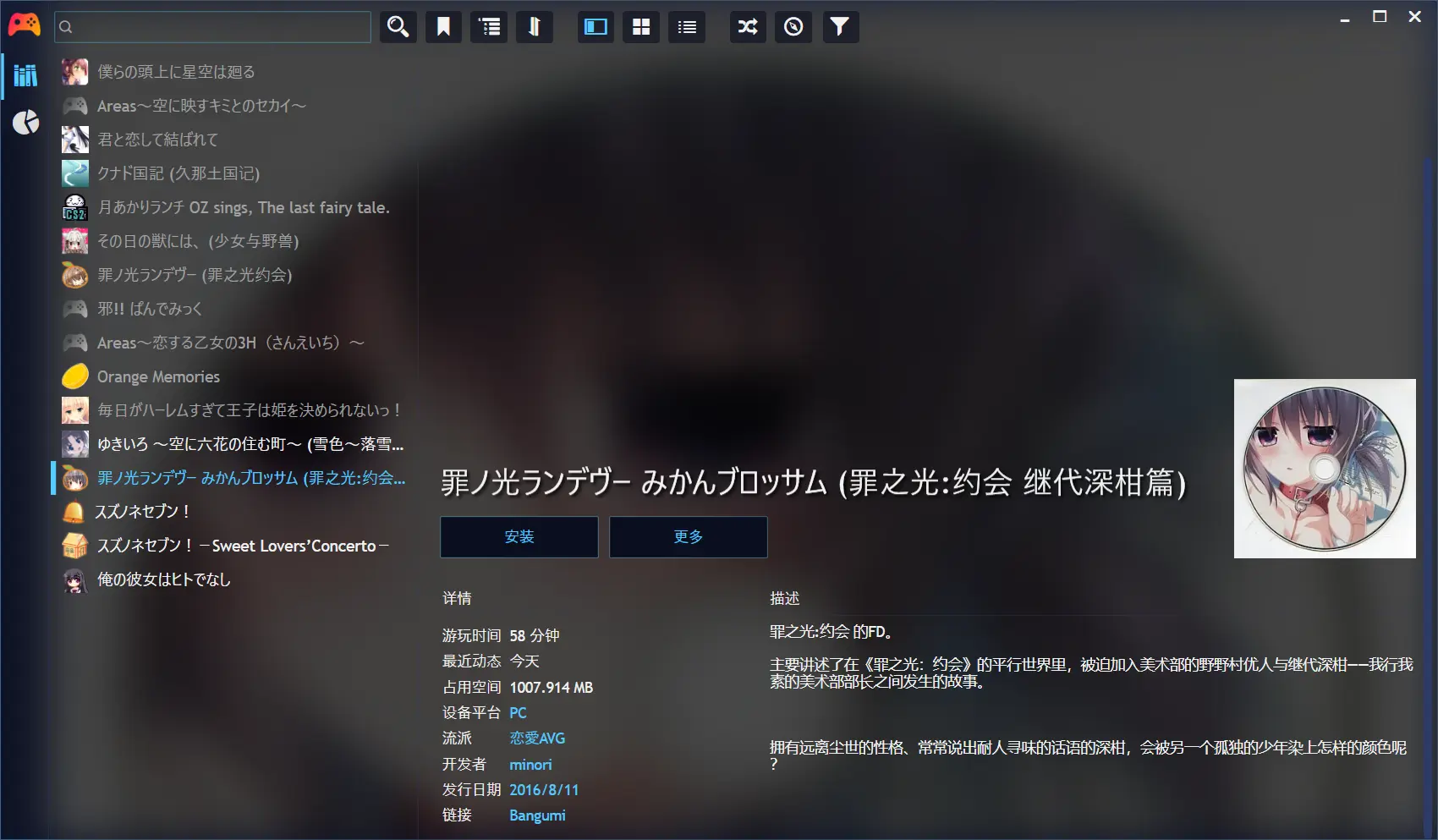Open the Playnite main menu controller icon
This screenshot has width=1438, height=840.
click(x=24, y=25)
